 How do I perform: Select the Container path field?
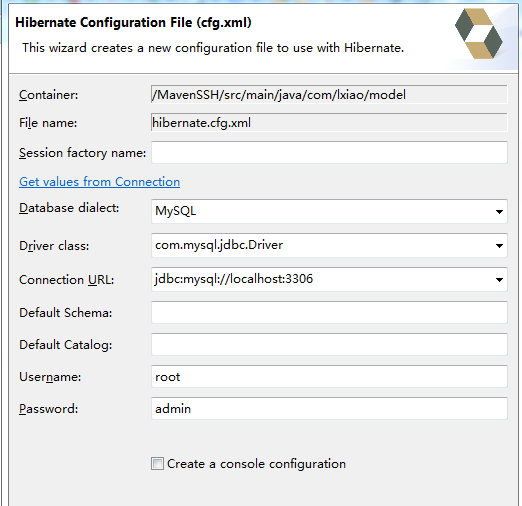click(329, 94)
